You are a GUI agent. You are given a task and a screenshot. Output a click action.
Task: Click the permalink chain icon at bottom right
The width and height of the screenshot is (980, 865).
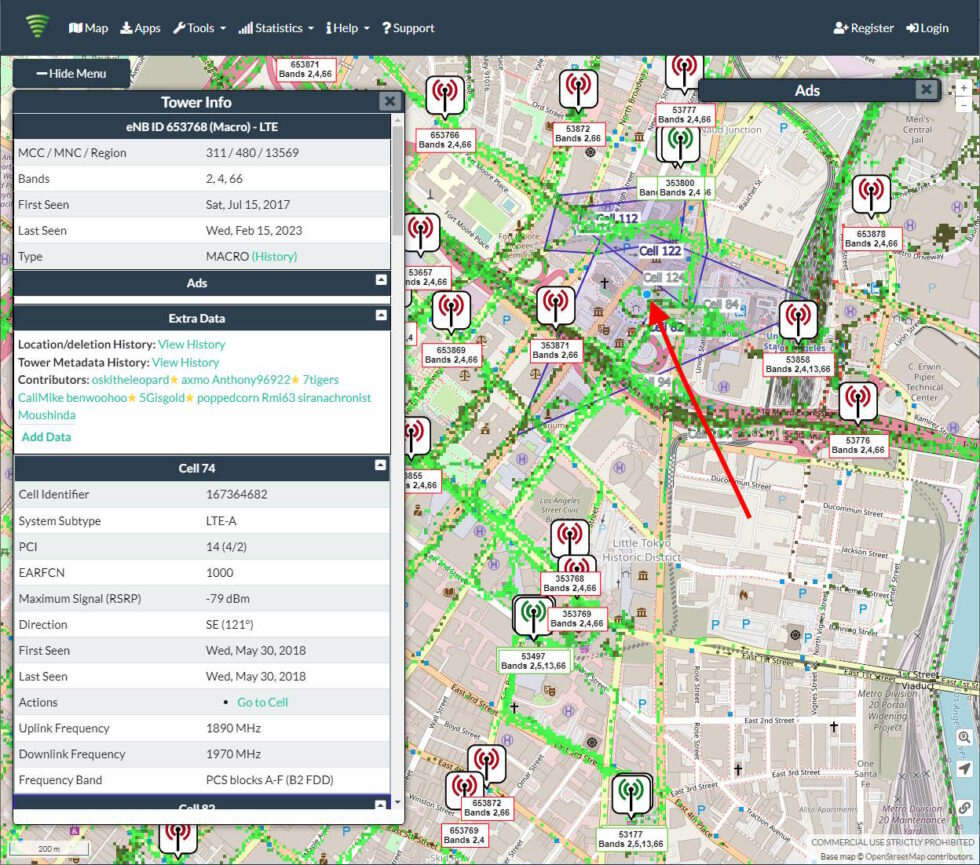[x=964, y=805]
